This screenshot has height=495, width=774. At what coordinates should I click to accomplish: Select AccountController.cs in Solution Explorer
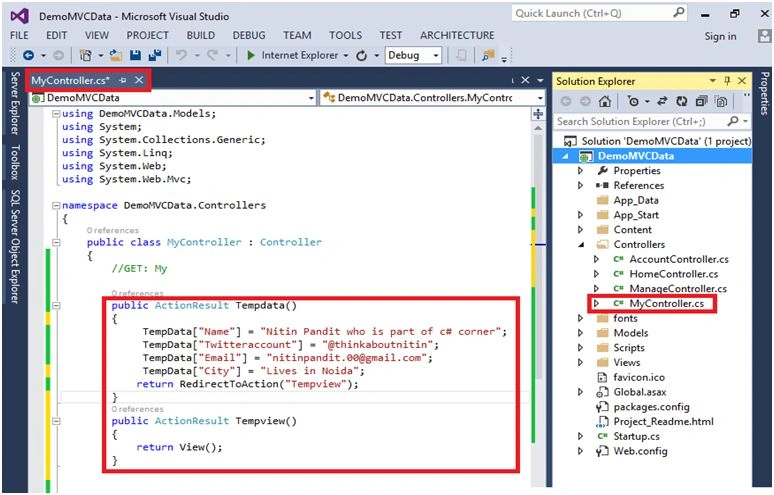point(679,259)
